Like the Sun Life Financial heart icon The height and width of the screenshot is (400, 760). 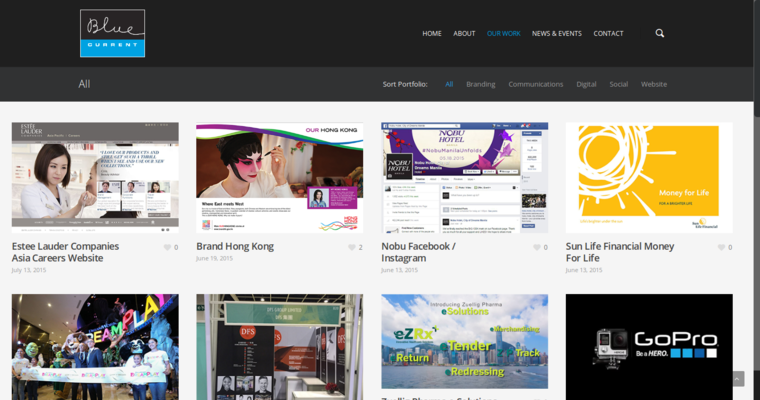click(x=722, y=247)
